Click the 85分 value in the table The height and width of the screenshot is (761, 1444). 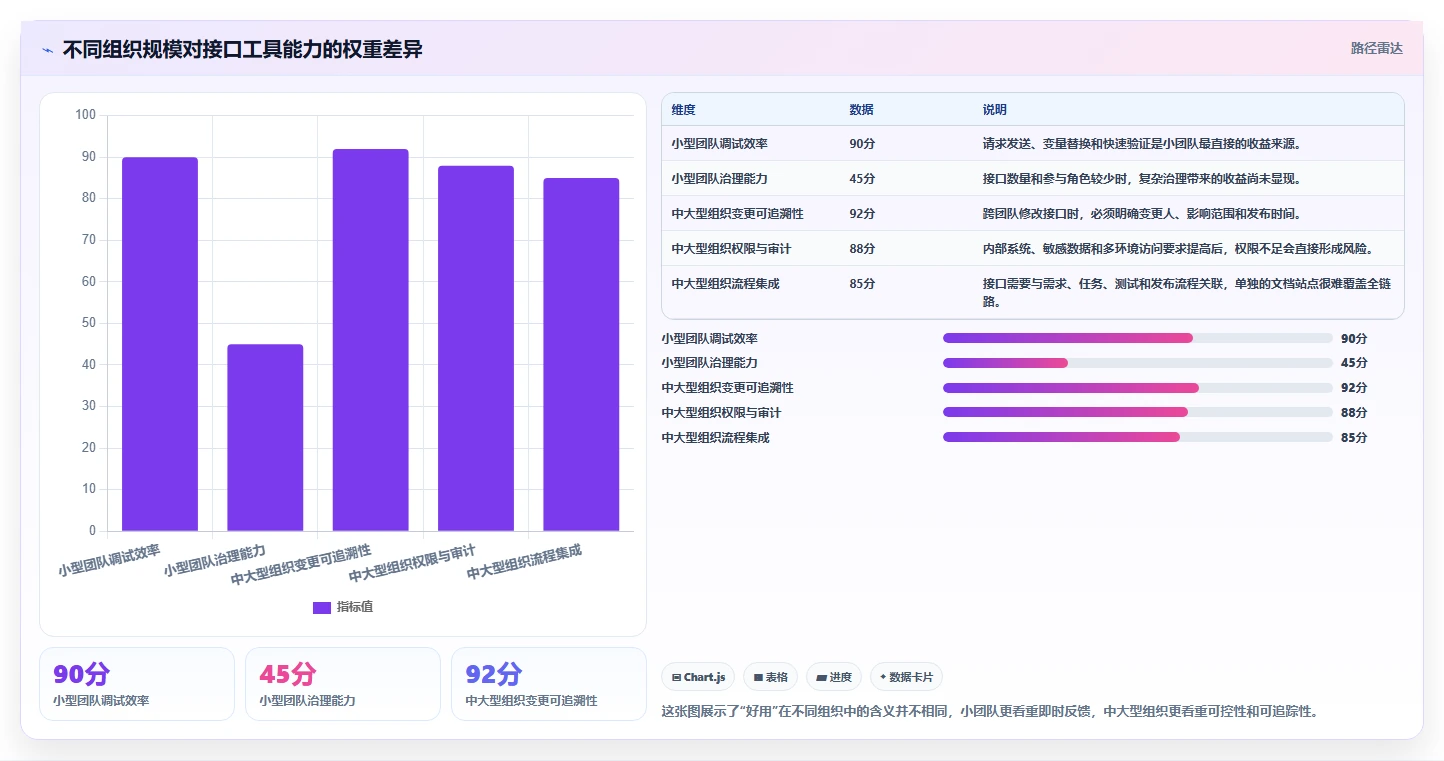(x=862, y=283)
